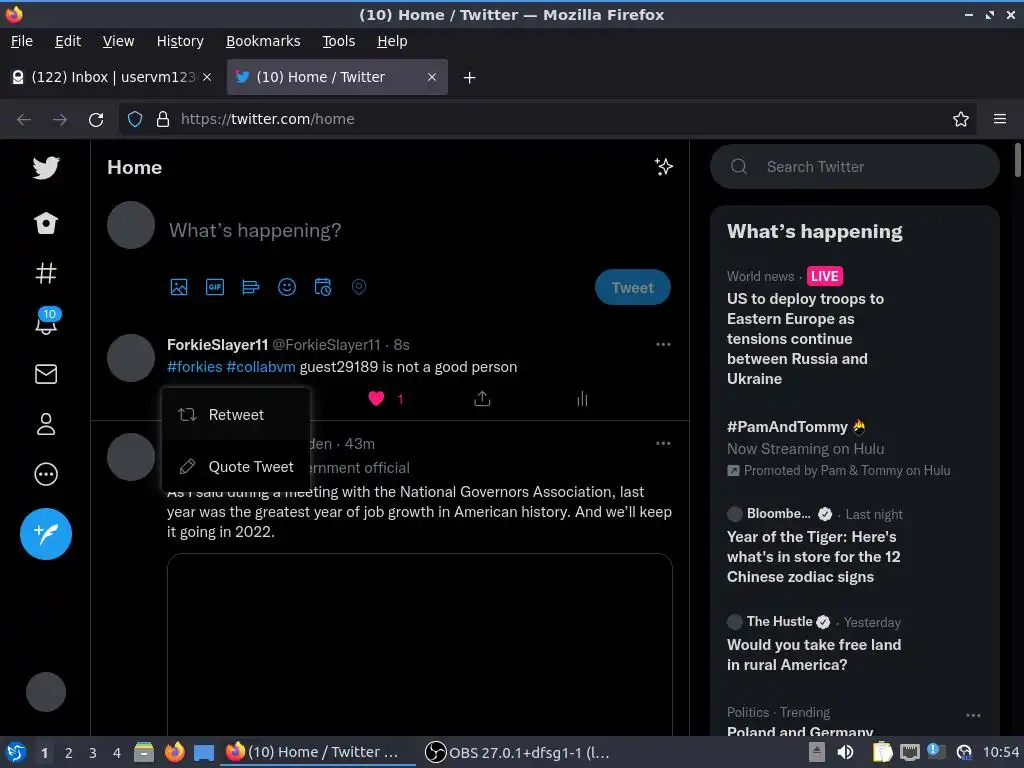Add media using the image icon
This screenshot has height=768, width=1024.
pos(179,287)
